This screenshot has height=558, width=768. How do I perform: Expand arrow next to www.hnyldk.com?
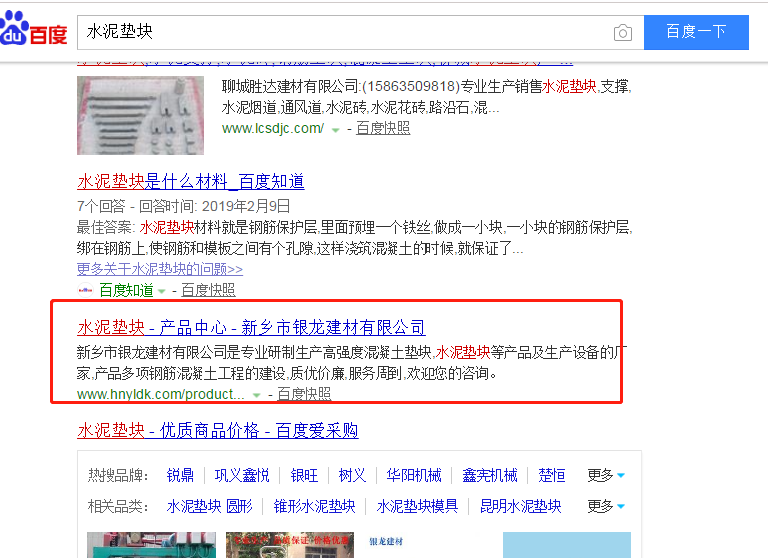click(257, 396)
